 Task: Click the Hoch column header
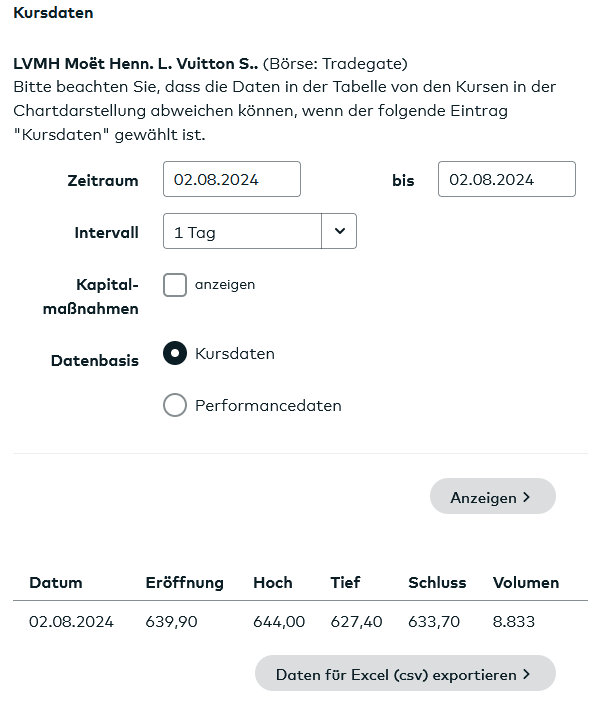[x=273, y=582]
